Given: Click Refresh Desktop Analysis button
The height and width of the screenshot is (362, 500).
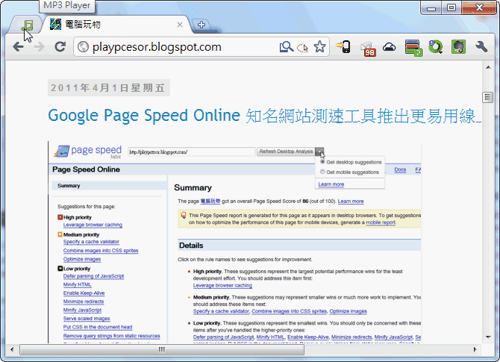Looking at the screenshot, I should coord(286,152).
